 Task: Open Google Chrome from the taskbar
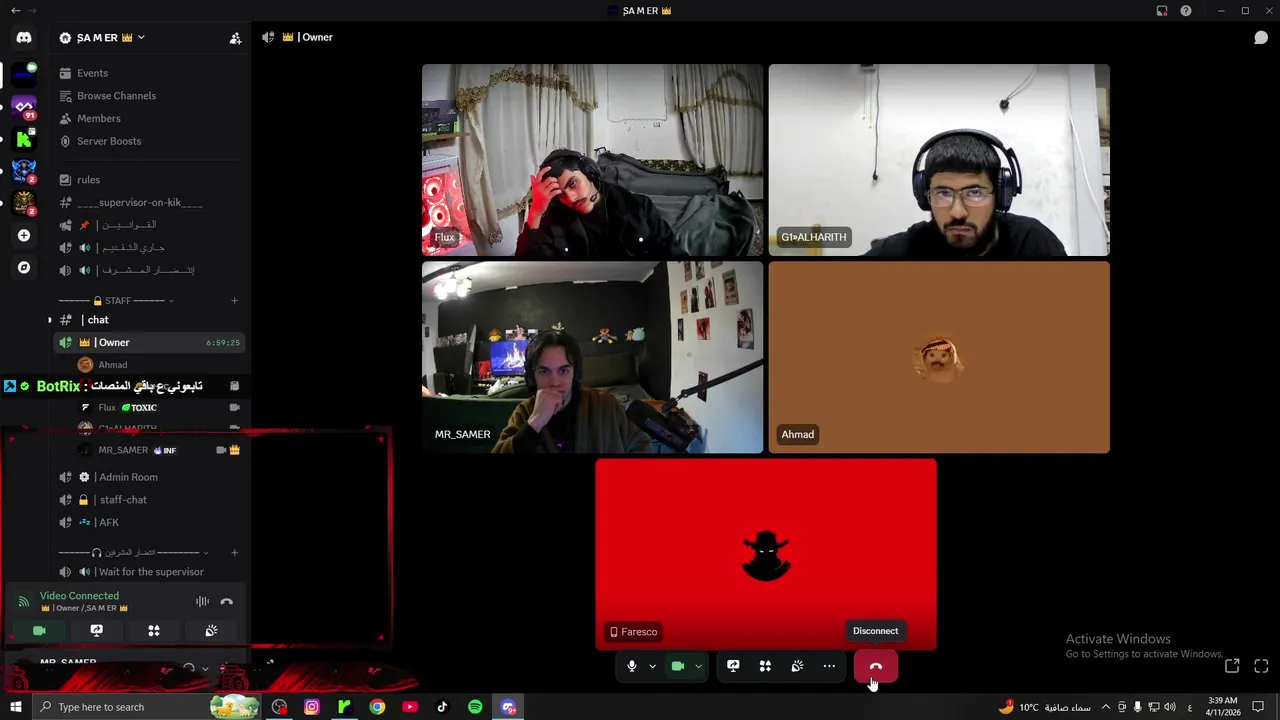(x=377, y=707)
